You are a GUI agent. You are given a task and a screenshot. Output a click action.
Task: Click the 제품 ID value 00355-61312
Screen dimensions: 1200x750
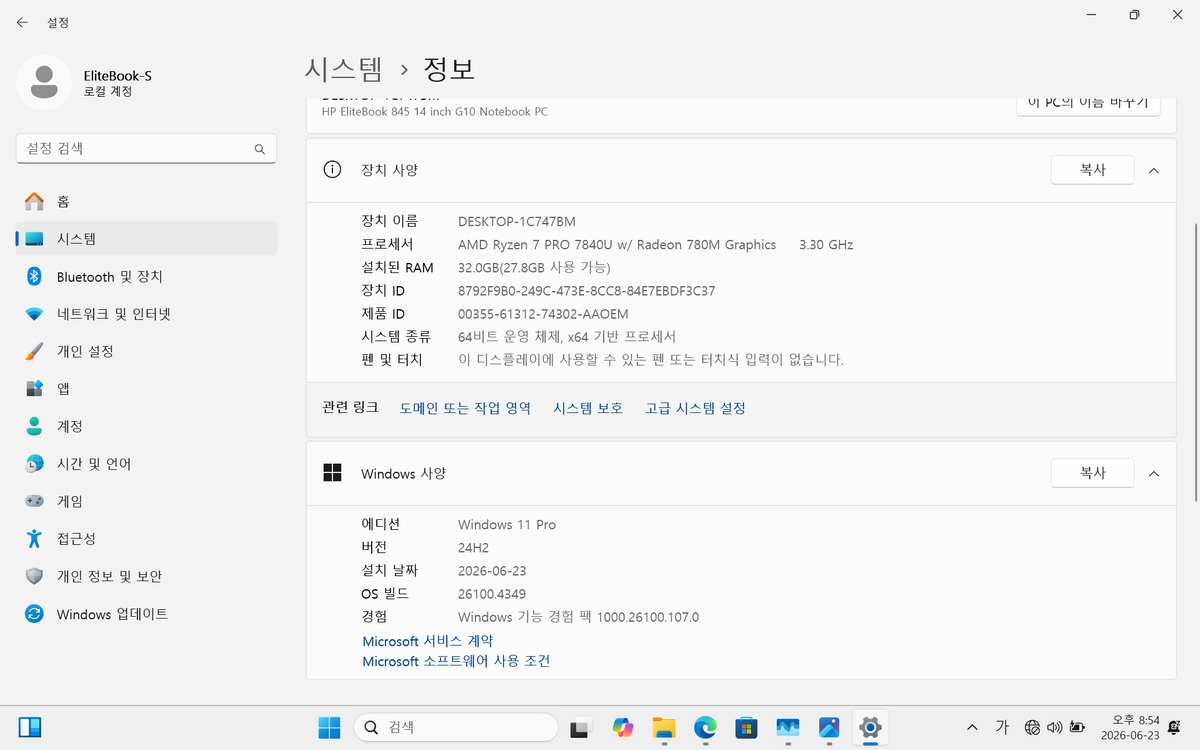pyautogui.click(x=543, y=314)
